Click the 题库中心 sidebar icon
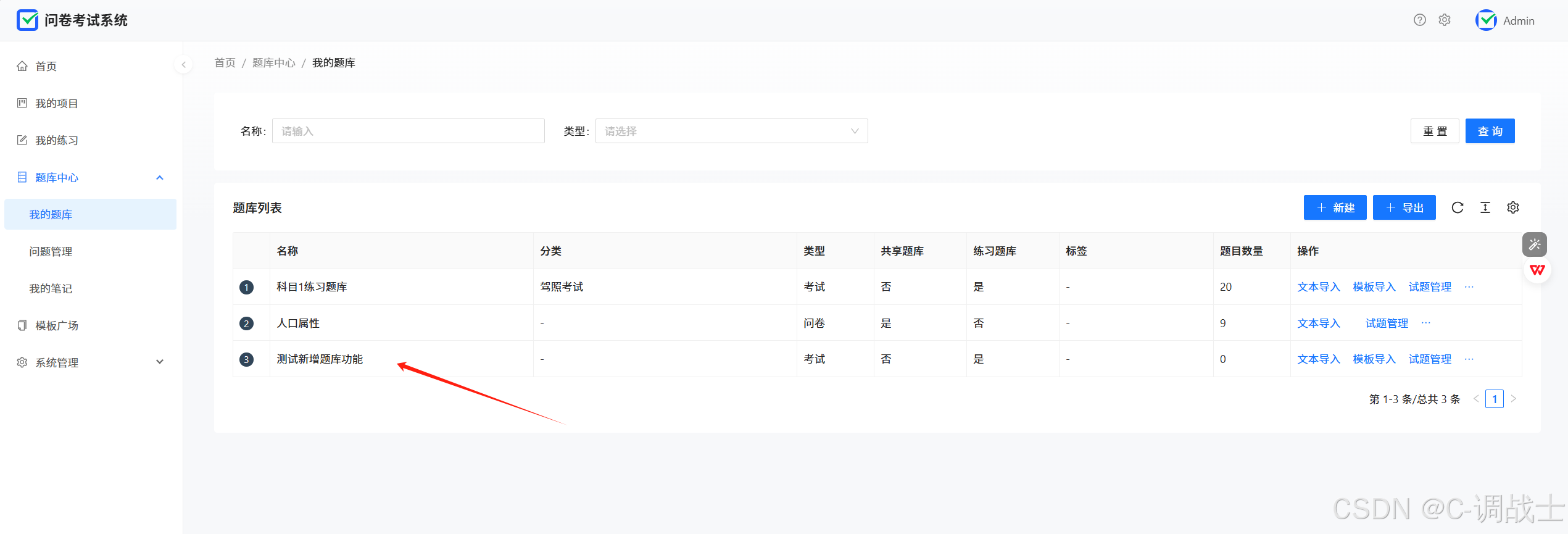 (x=22, y=177)
